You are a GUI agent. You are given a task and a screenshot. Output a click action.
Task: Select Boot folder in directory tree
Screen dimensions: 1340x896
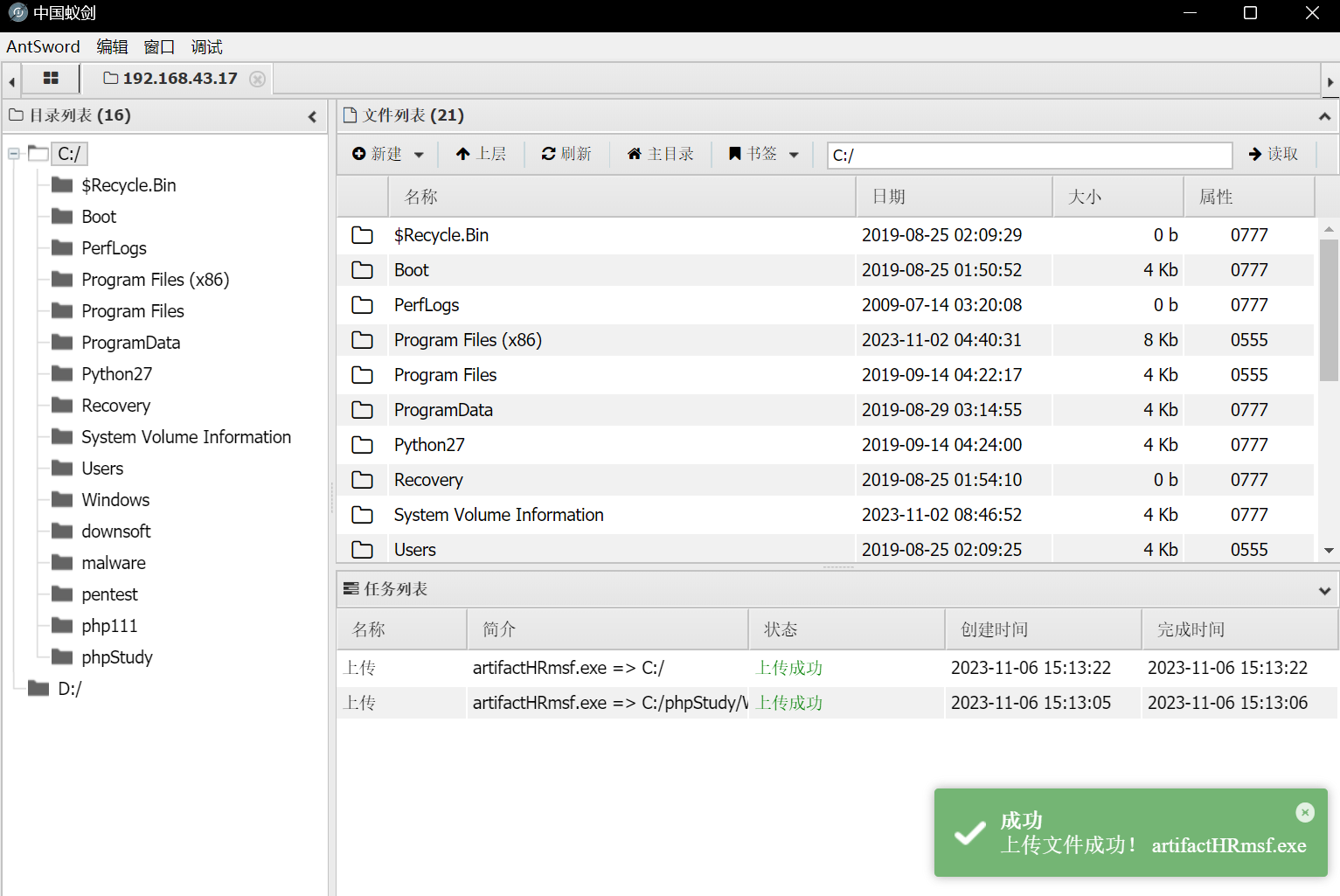pyautogui.click(x=99, y=217)
